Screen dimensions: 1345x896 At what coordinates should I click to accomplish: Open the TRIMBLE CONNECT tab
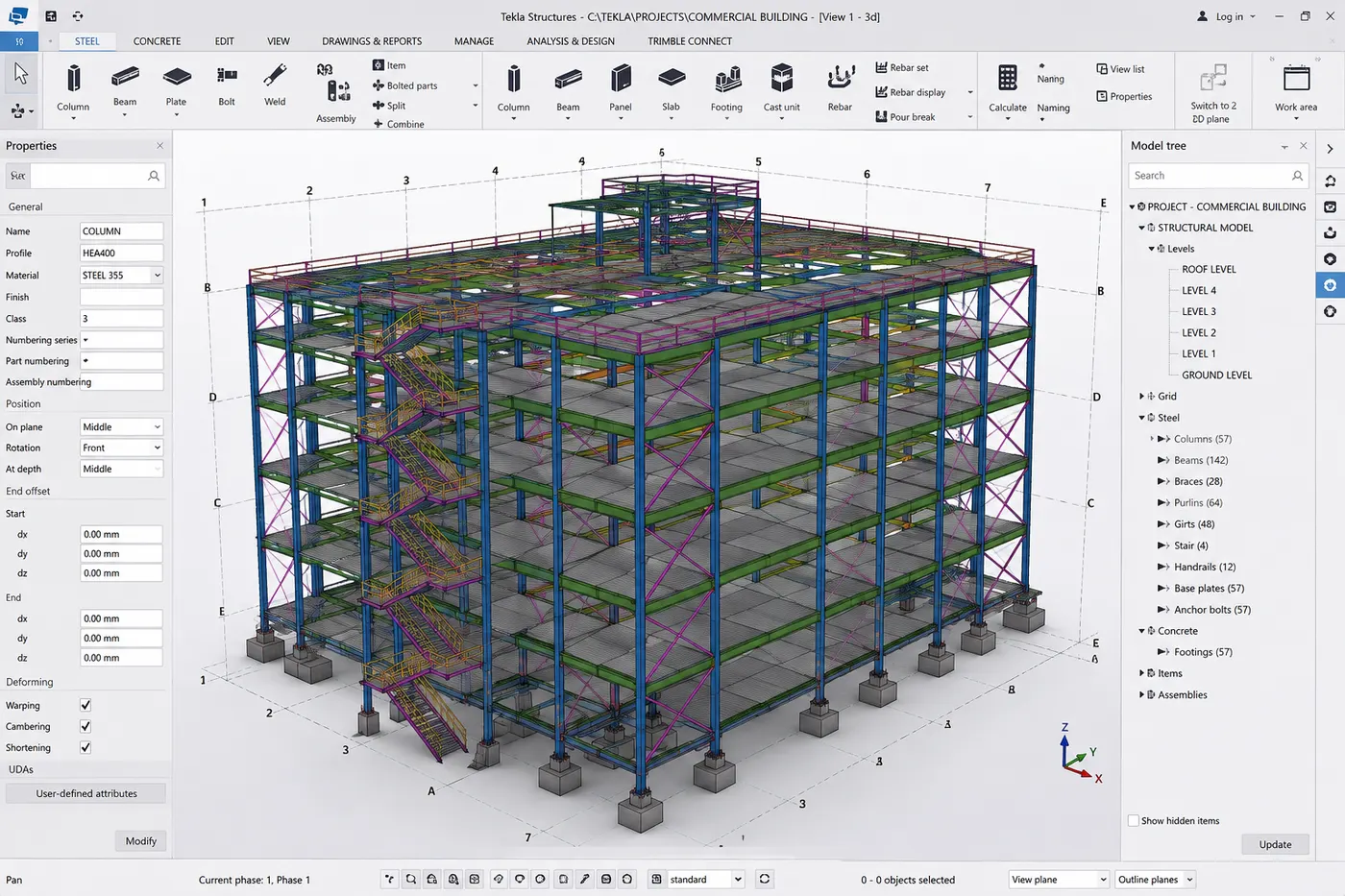coord(690,41)
